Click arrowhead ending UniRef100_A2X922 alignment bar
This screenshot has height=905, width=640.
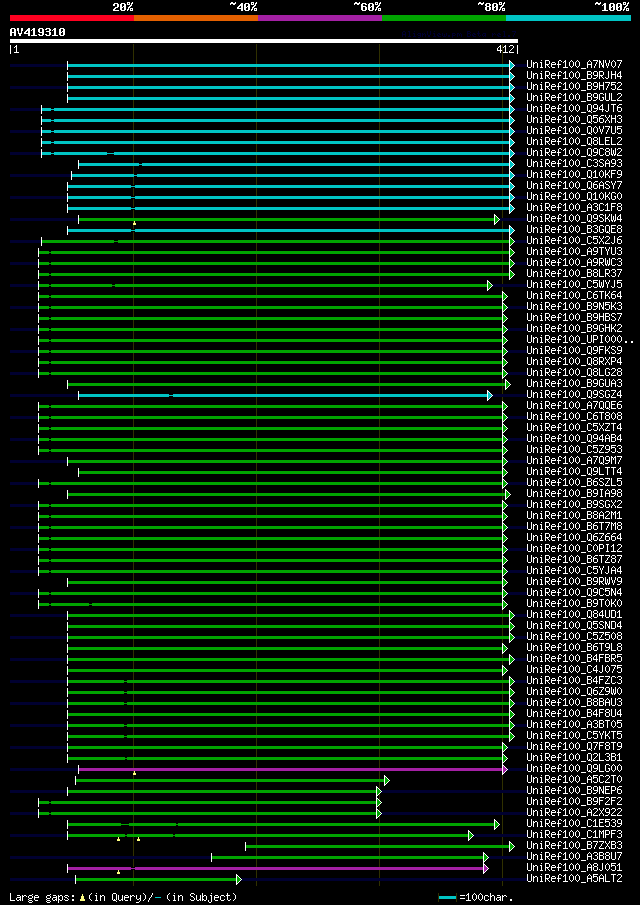(379, 813)
